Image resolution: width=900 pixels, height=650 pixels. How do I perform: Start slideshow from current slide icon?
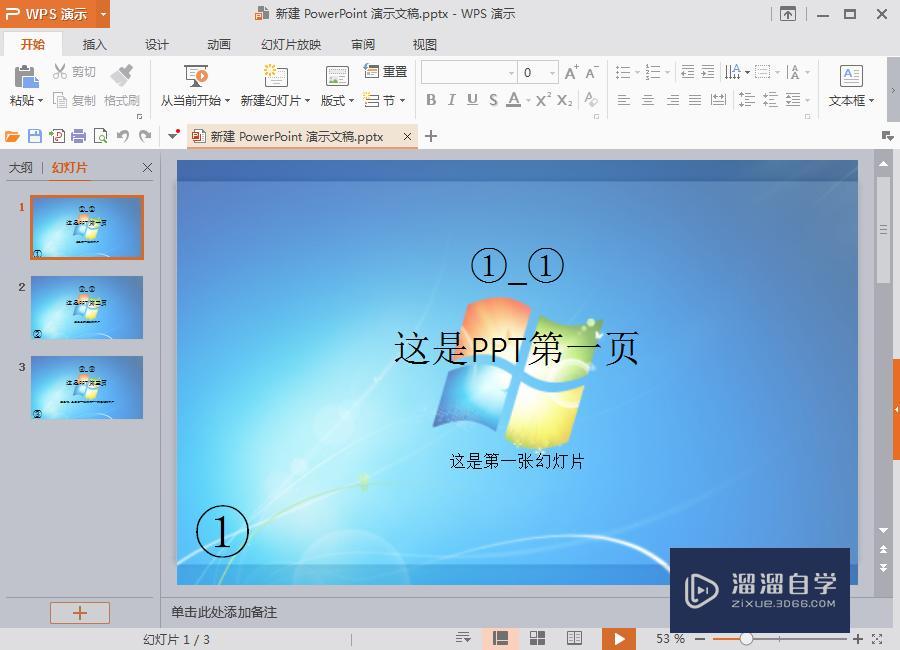point(195,76)
